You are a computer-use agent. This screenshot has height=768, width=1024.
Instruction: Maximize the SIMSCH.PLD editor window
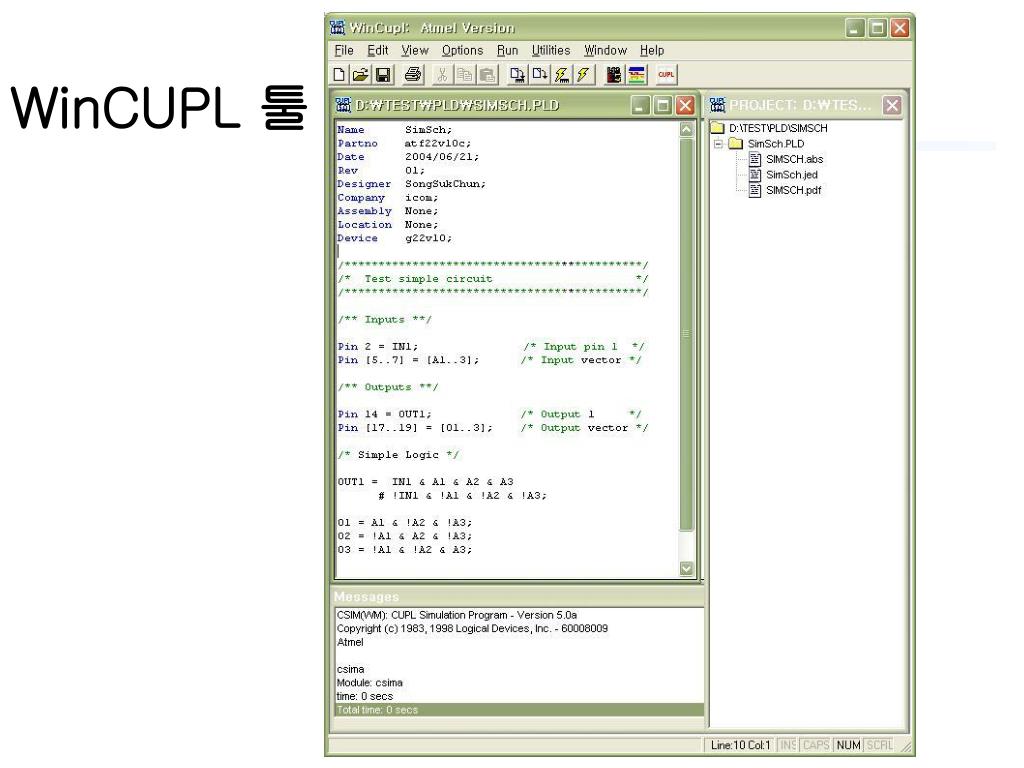click(663, 105)
